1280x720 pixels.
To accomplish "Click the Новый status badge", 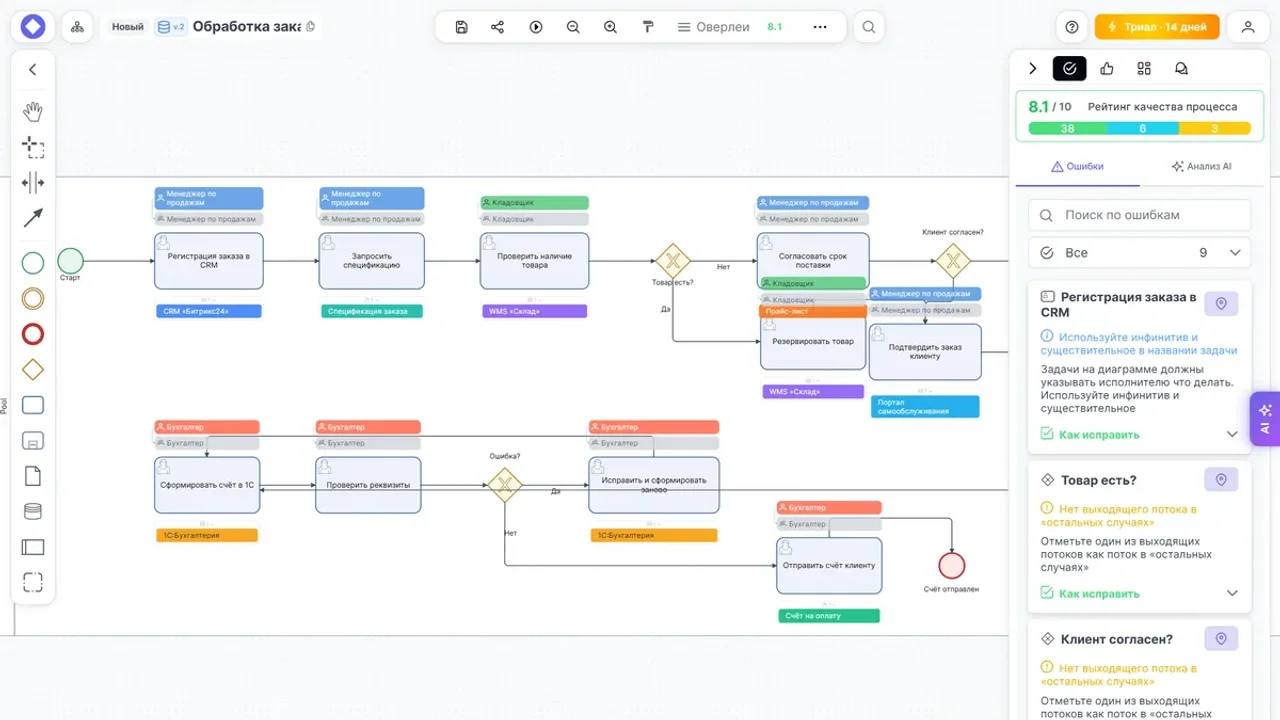I will click(127, 27).
